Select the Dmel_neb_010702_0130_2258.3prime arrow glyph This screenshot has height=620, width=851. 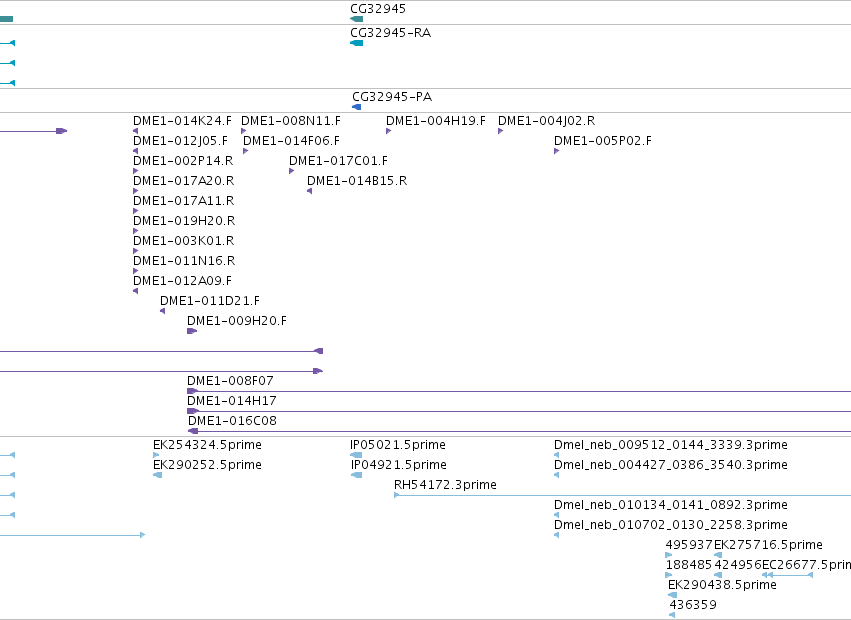click(x=556, y=535)
